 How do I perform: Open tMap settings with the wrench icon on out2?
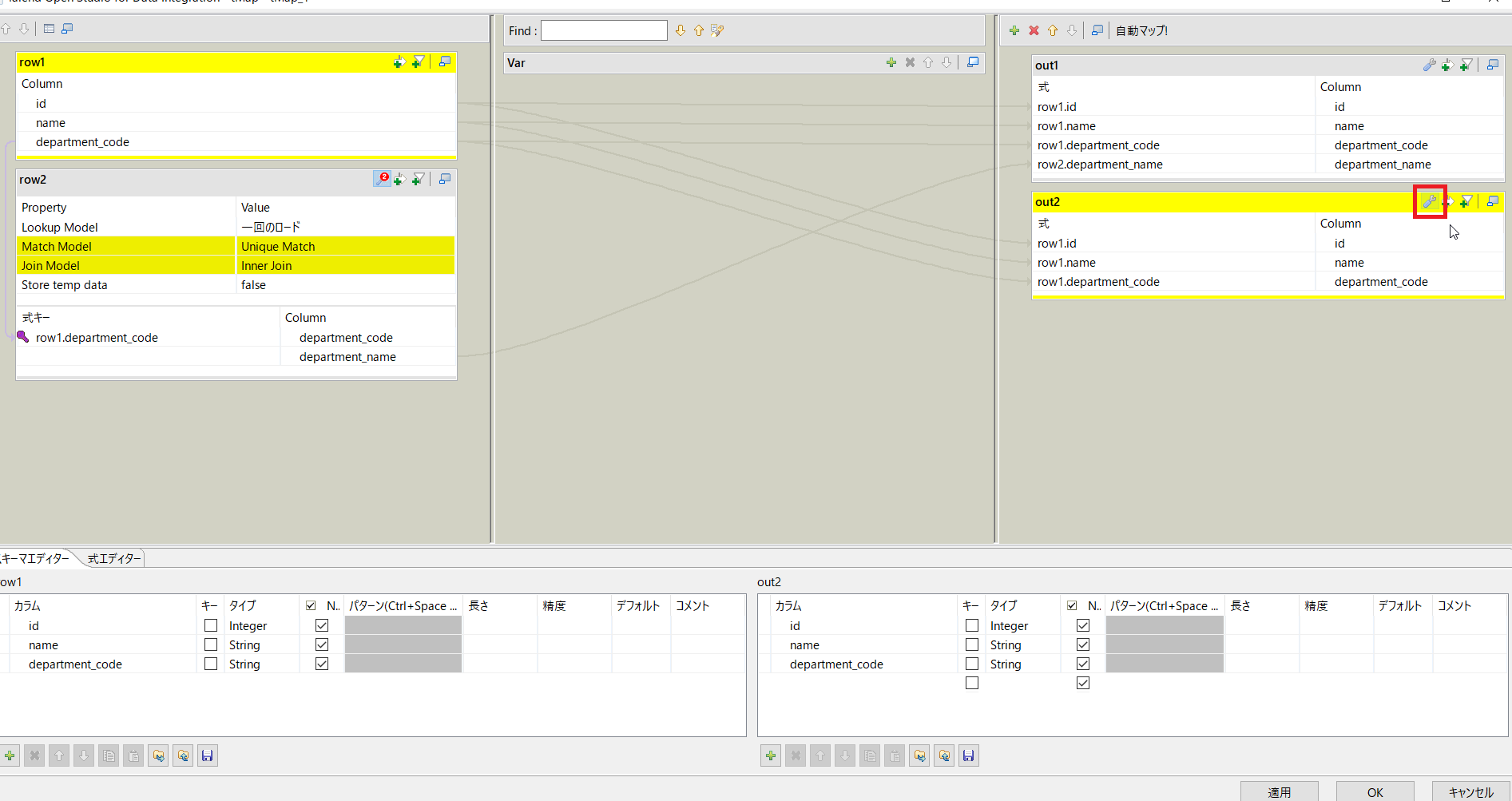pyautogui.click(x=1429, y=201)
